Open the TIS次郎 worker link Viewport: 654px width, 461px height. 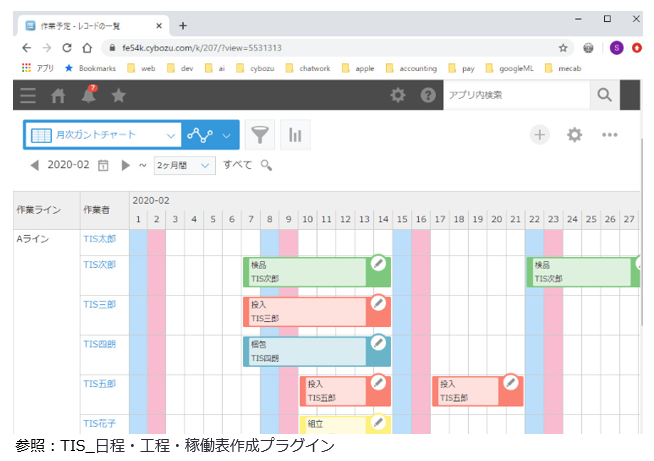point(100,265)
